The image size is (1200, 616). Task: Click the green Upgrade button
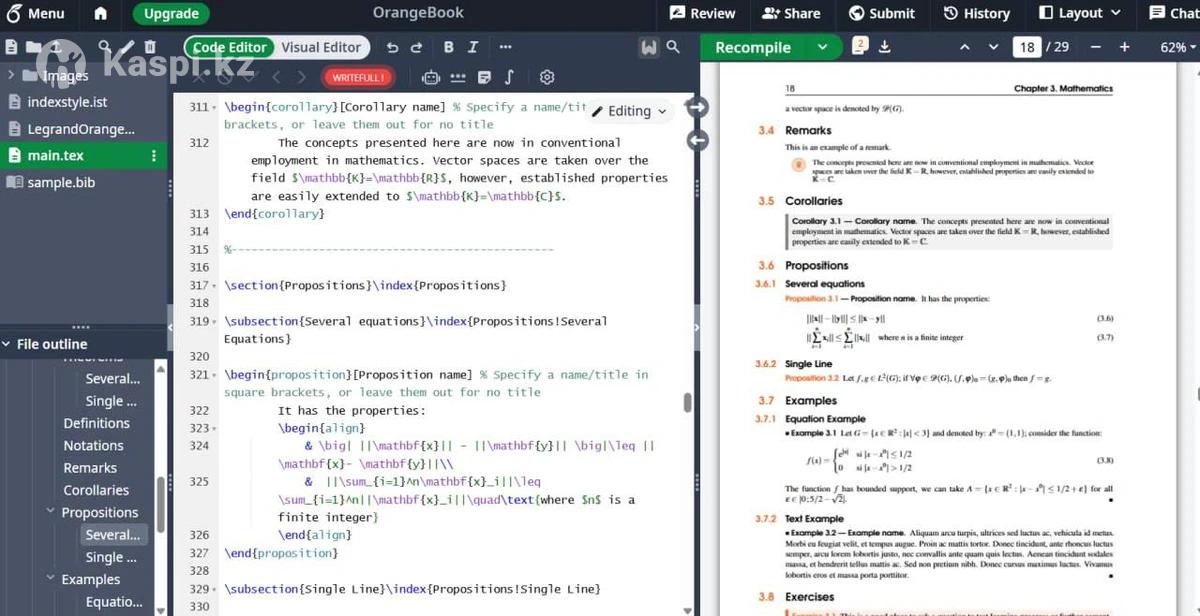point(171,14)
